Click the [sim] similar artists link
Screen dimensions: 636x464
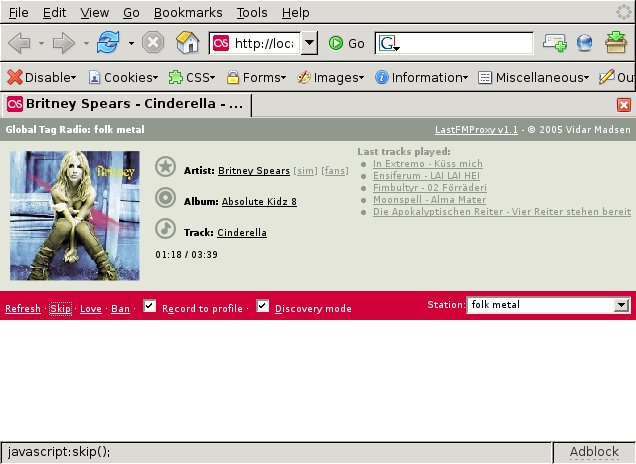(305, 171)
